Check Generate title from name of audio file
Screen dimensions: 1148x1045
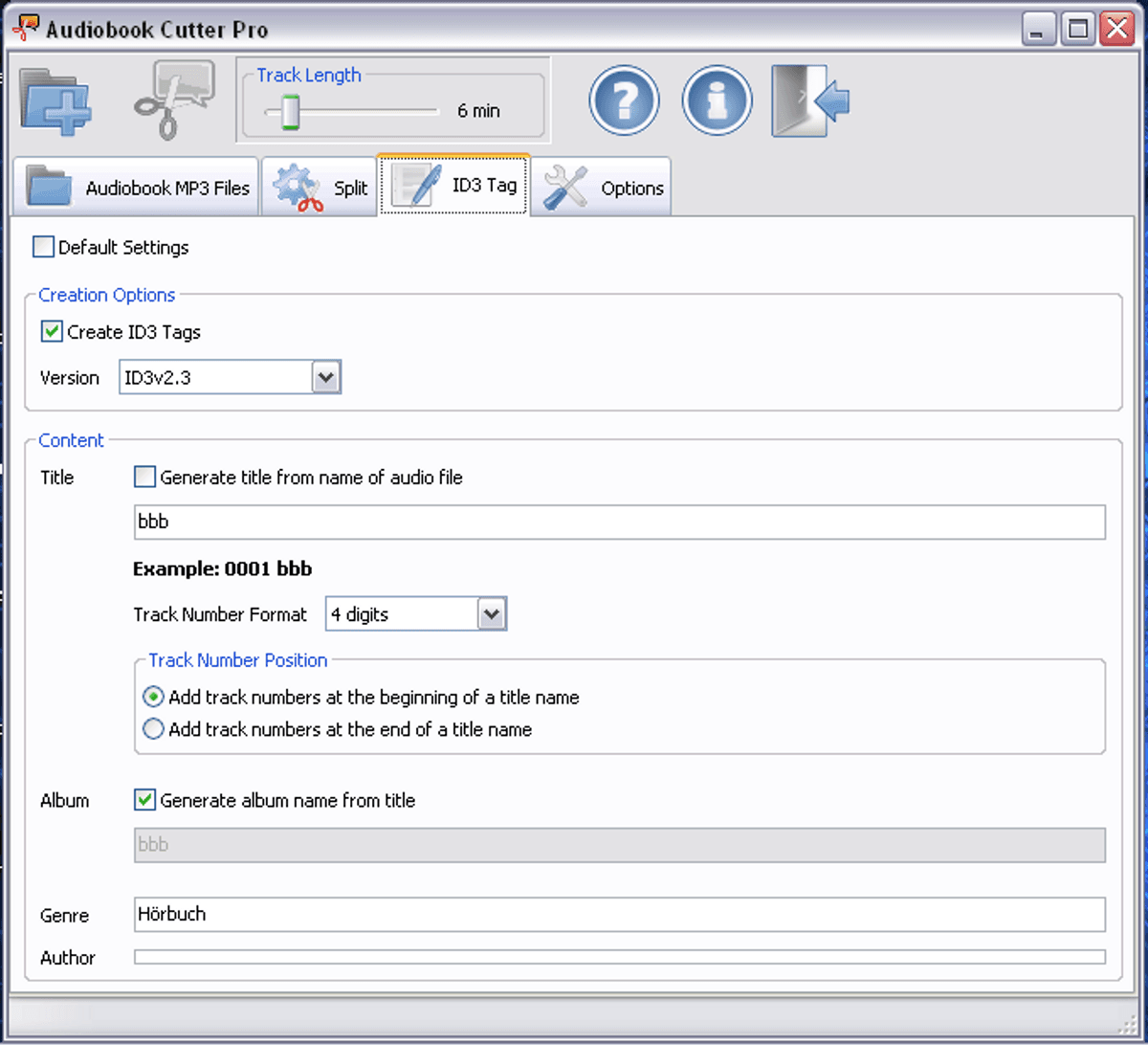click(x=144, y=477)
